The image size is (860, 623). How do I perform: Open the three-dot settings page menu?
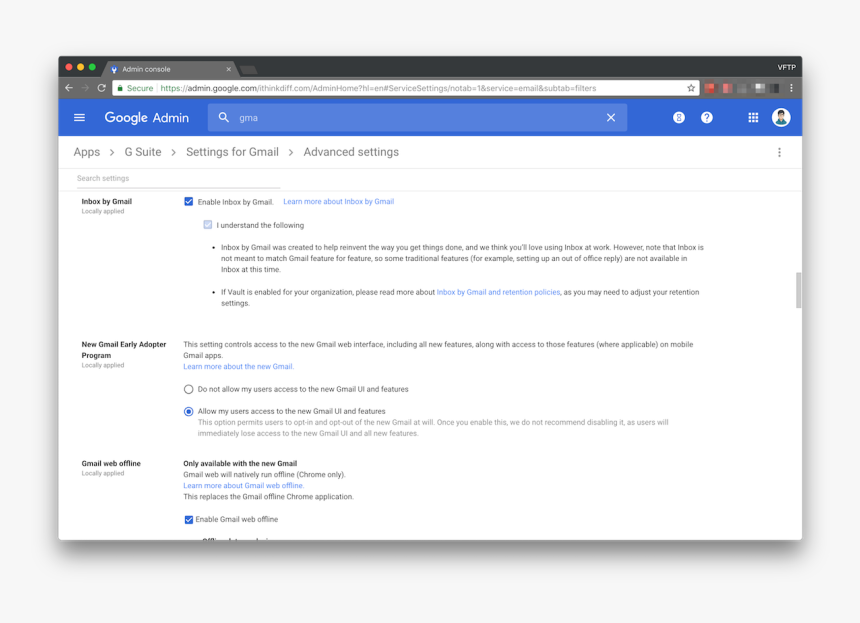click(x=779, y=152)
